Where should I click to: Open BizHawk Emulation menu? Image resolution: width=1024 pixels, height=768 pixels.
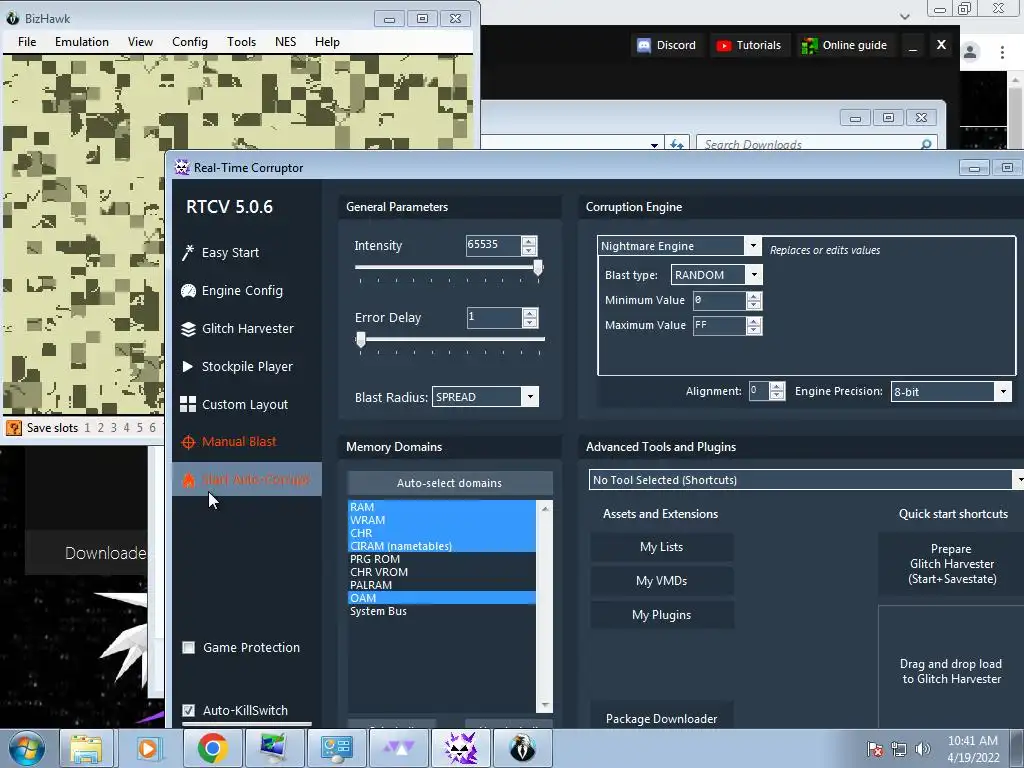click(x=82, y=42)
